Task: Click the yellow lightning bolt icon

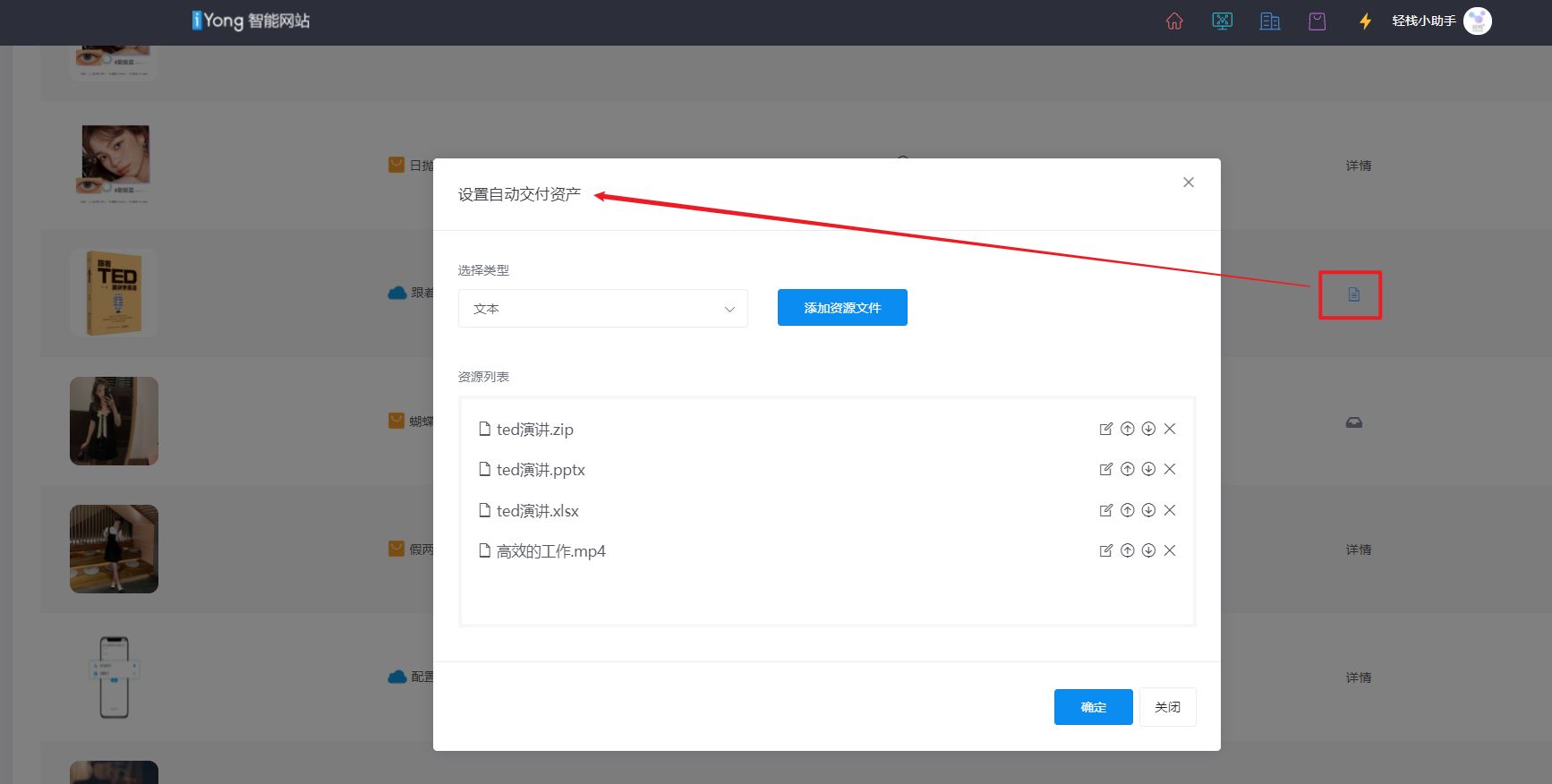Action: pyautogui.click(x=1365, y=21)
